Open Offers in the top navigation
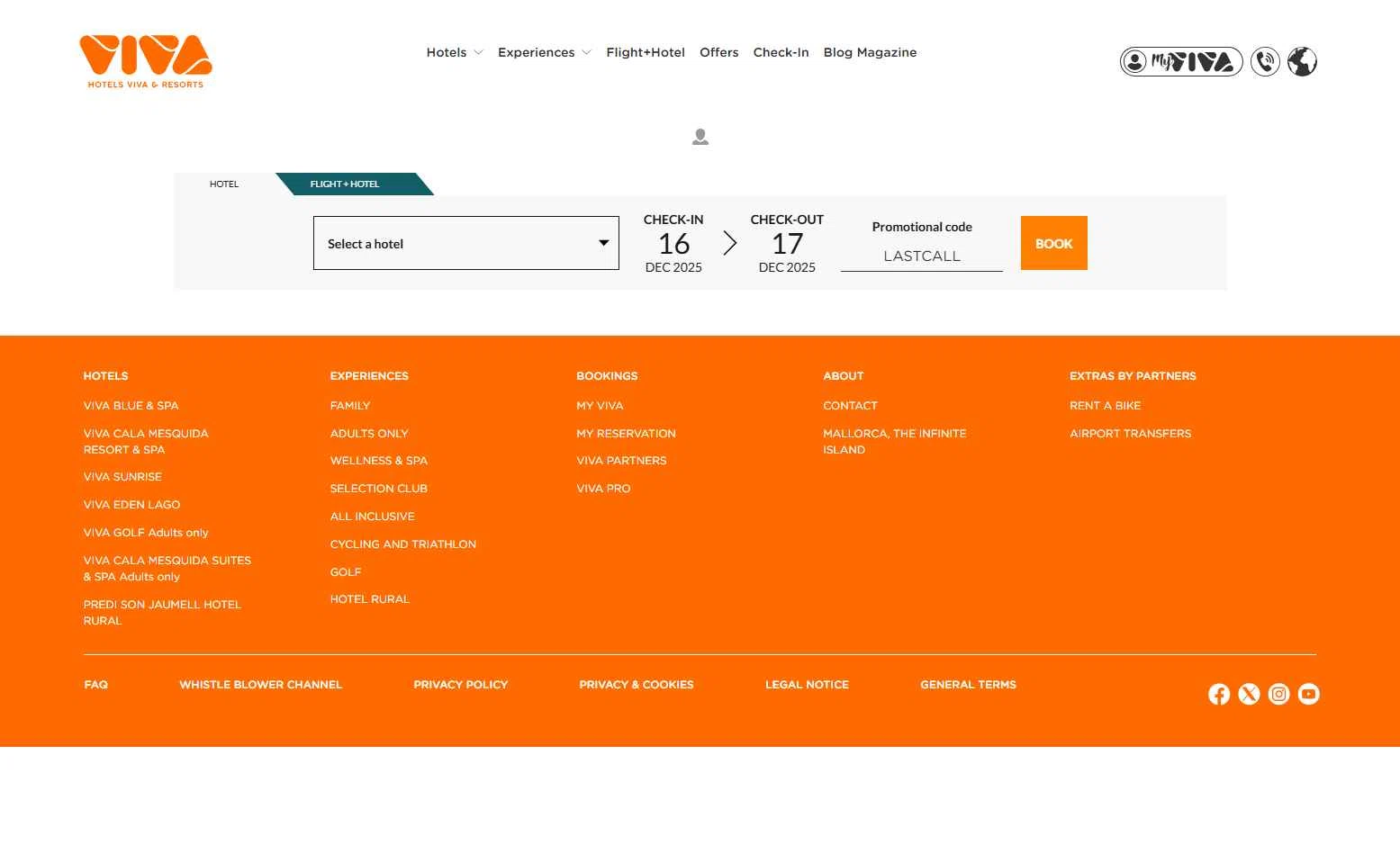This screenshot has height=863, width=1400. coord(719,52)
